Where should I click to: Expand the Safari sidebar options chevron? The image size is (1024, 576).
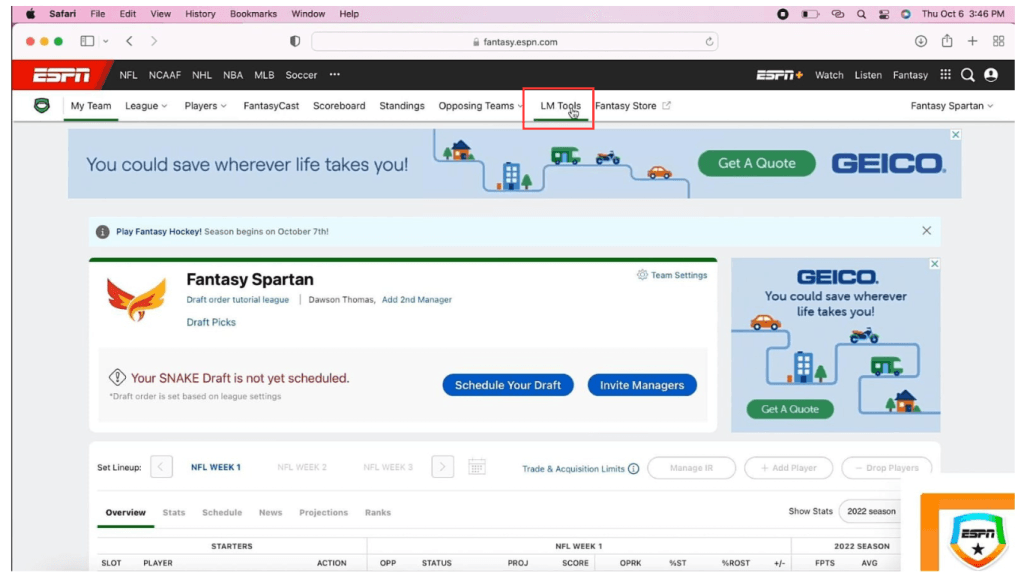tap(106, 41)
